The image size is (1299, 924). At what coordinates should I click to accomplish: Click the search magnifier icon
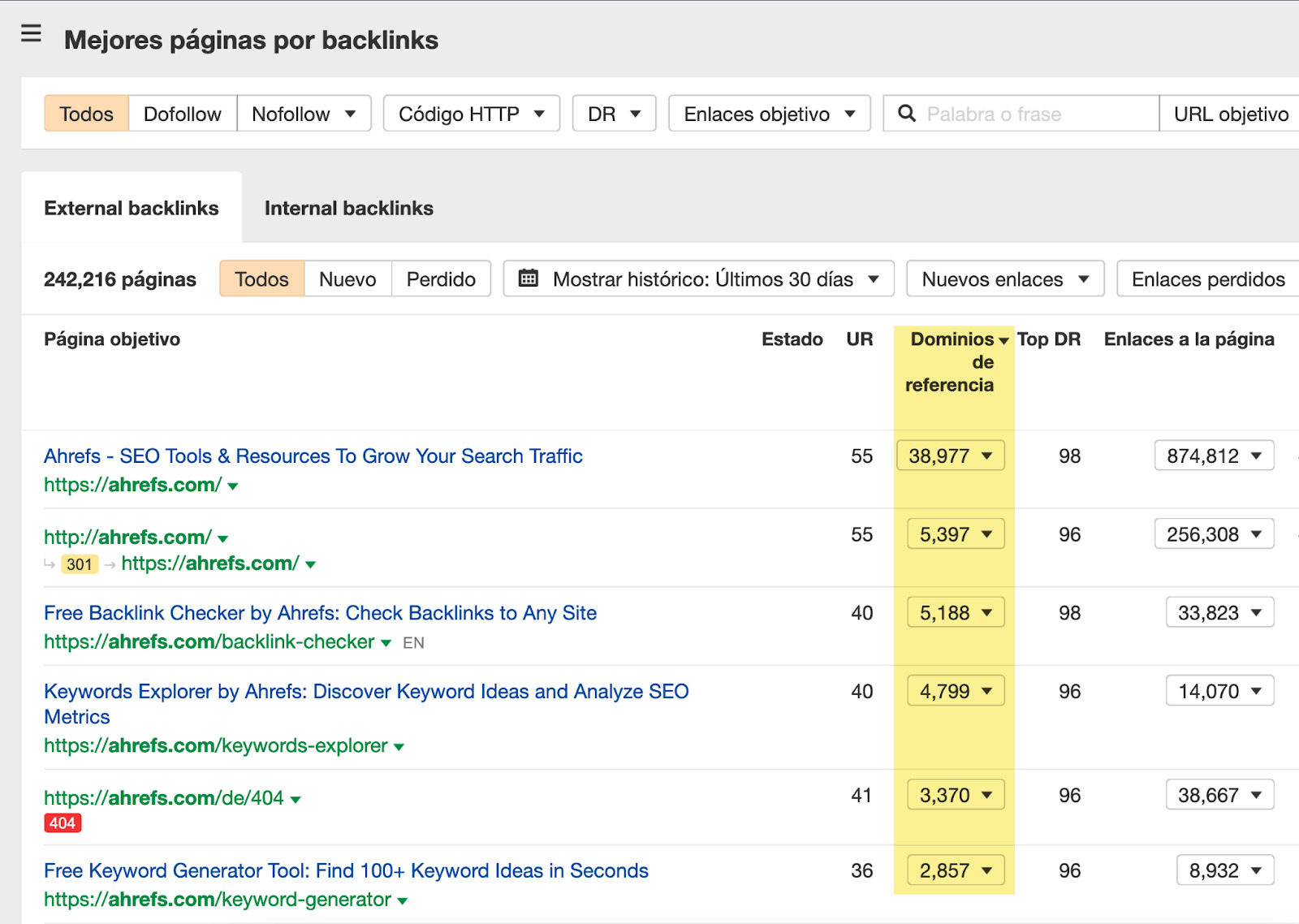point(907,114)
